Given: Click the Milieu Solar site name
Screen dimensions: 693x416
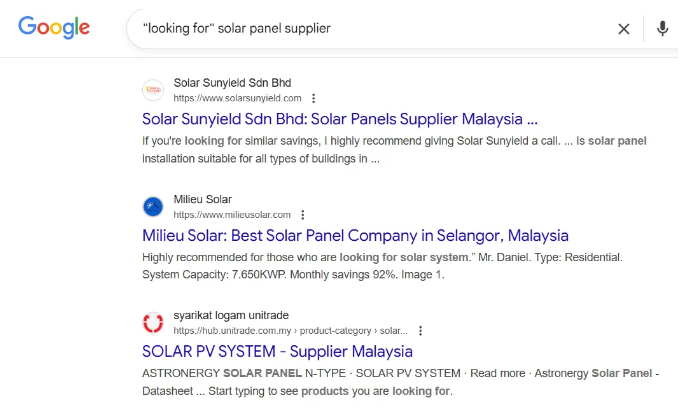Looking at the screenshot, I should [x=202, y=199].
